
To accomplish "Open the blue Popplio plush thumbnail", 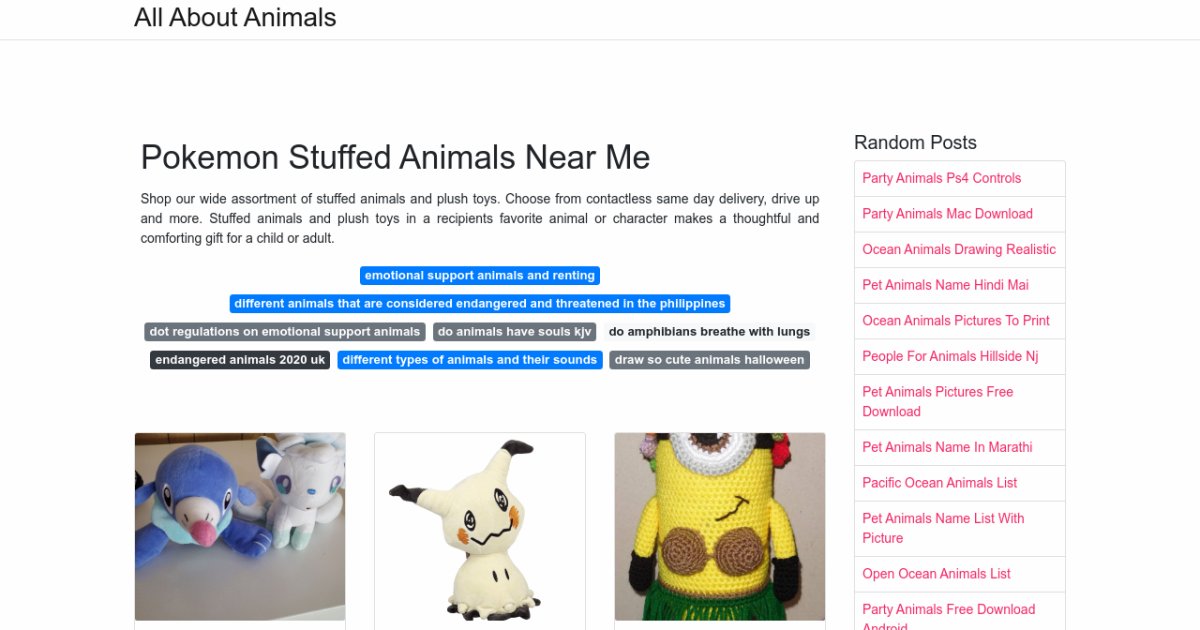I will [x=240, y=527].
